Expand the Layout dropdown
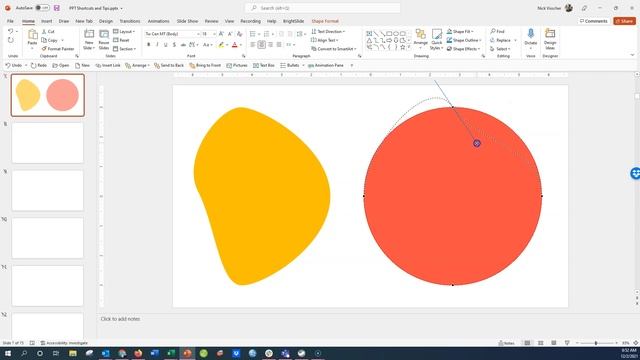This screenshot has height=360, width=640. [x=124, y=31]
